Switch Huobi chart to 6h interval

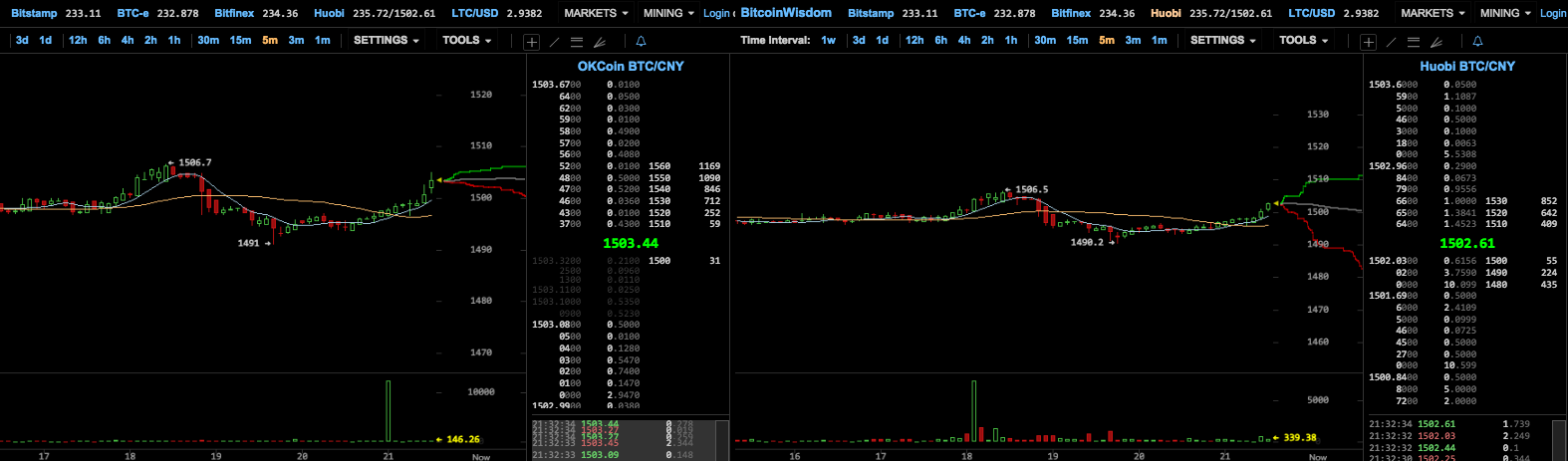click(941, 40)
